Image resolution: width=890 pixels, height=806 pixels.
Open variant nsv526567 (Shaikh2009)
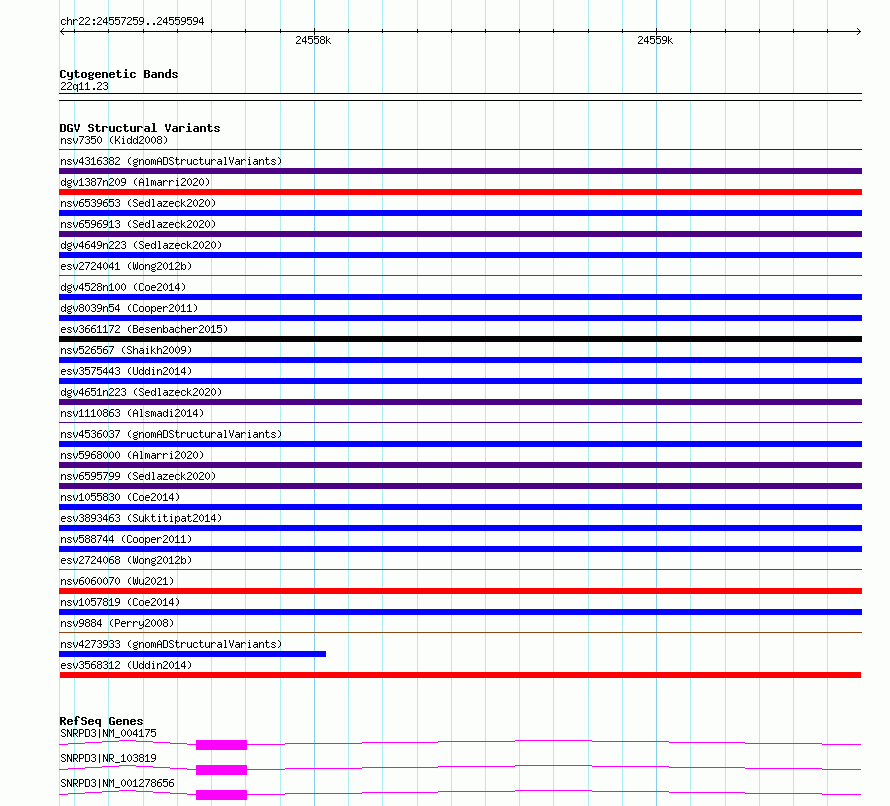[126, 350]
